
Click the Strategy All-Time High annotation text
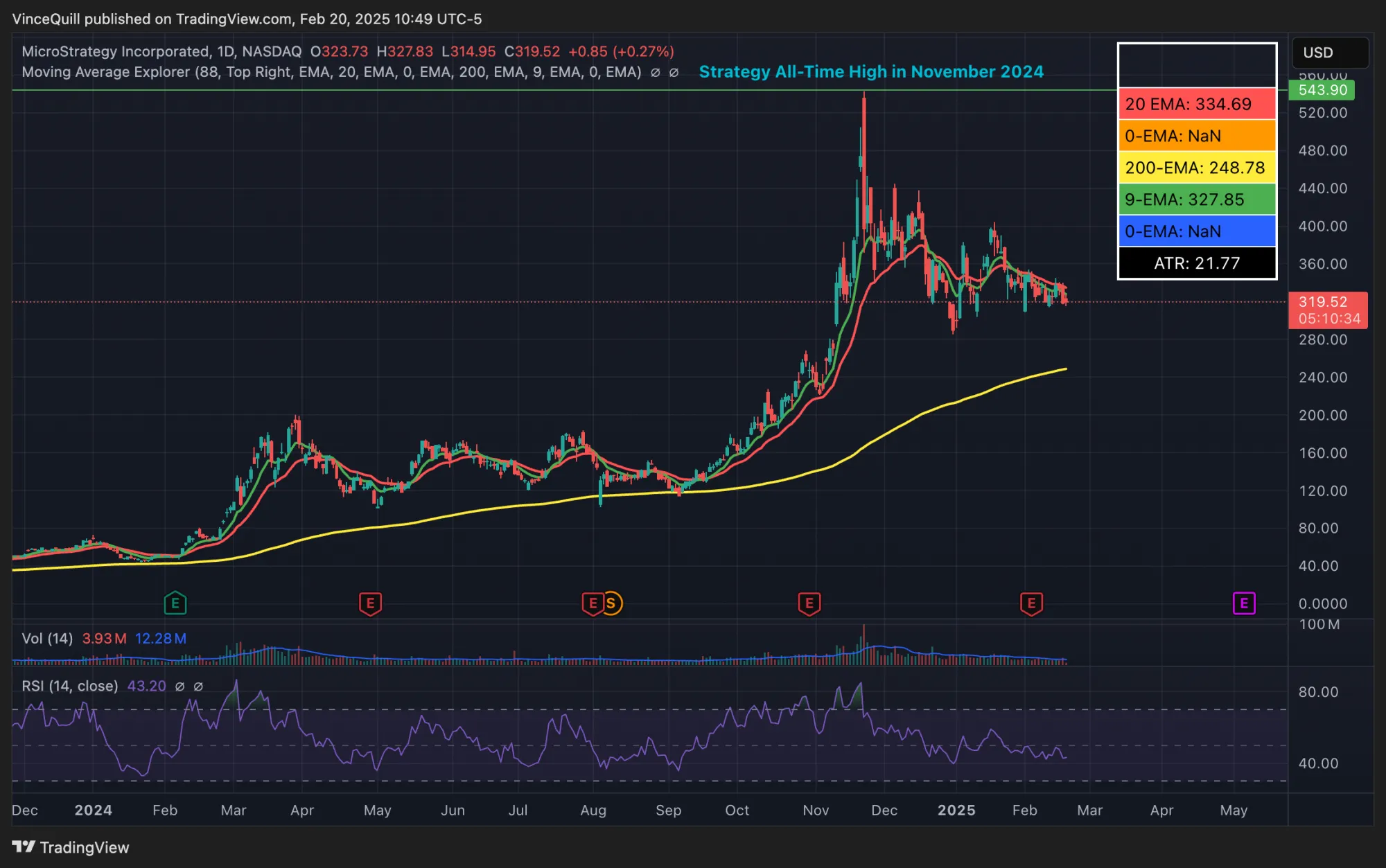(x=872, y=71)
